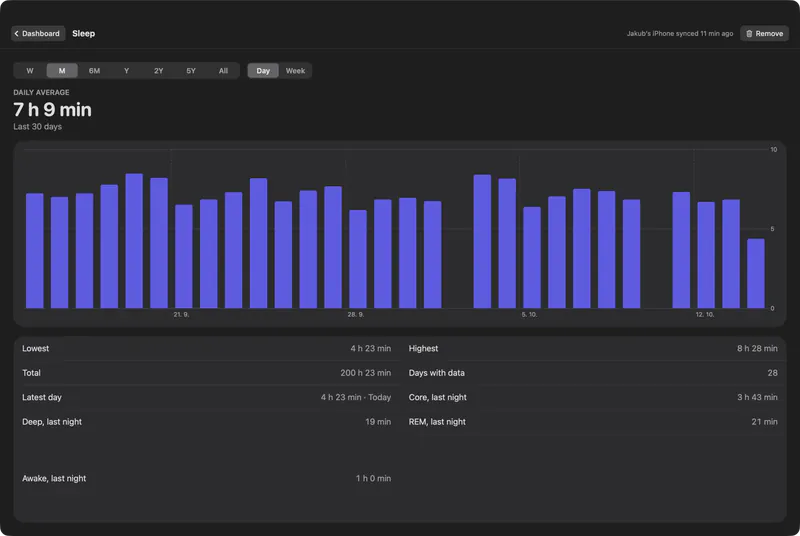Click the 10 y-axis label on the chart
The width and height of the screenshot is (800, 536).
(773, 149)
